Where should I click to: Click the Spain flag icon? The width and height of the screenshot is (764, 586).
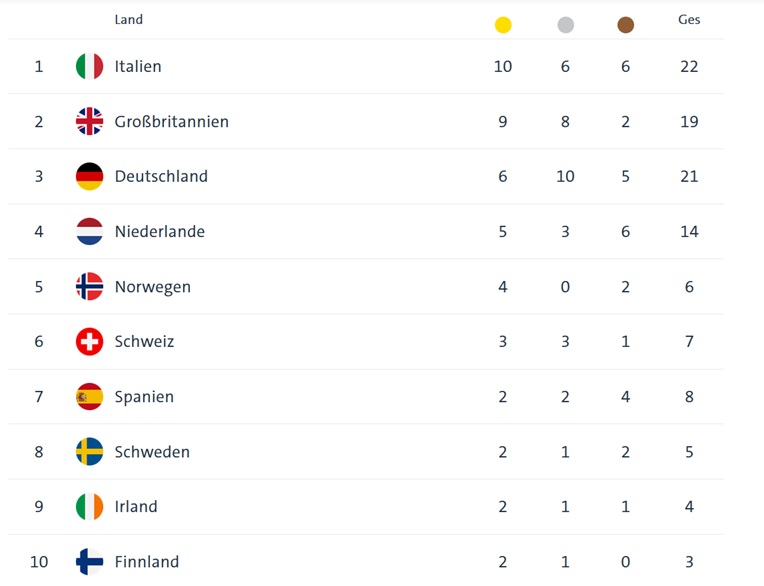coord(90,397)
